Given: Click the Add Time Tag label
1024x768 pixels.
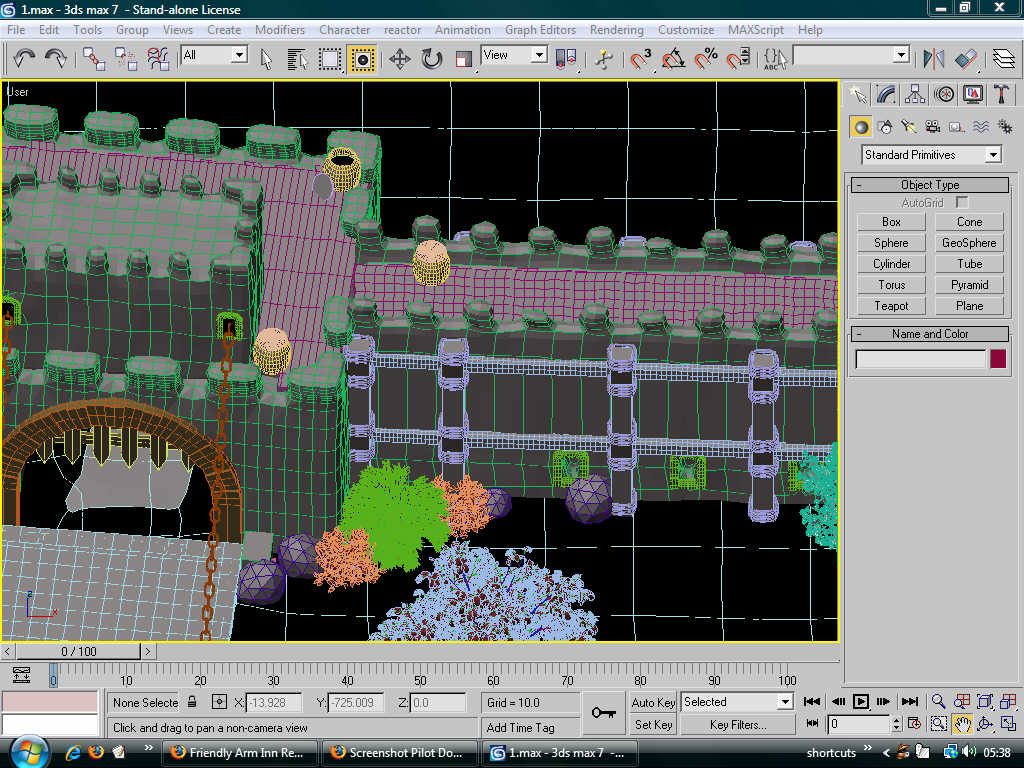Looking at the screenshot, I should [520, 728].
